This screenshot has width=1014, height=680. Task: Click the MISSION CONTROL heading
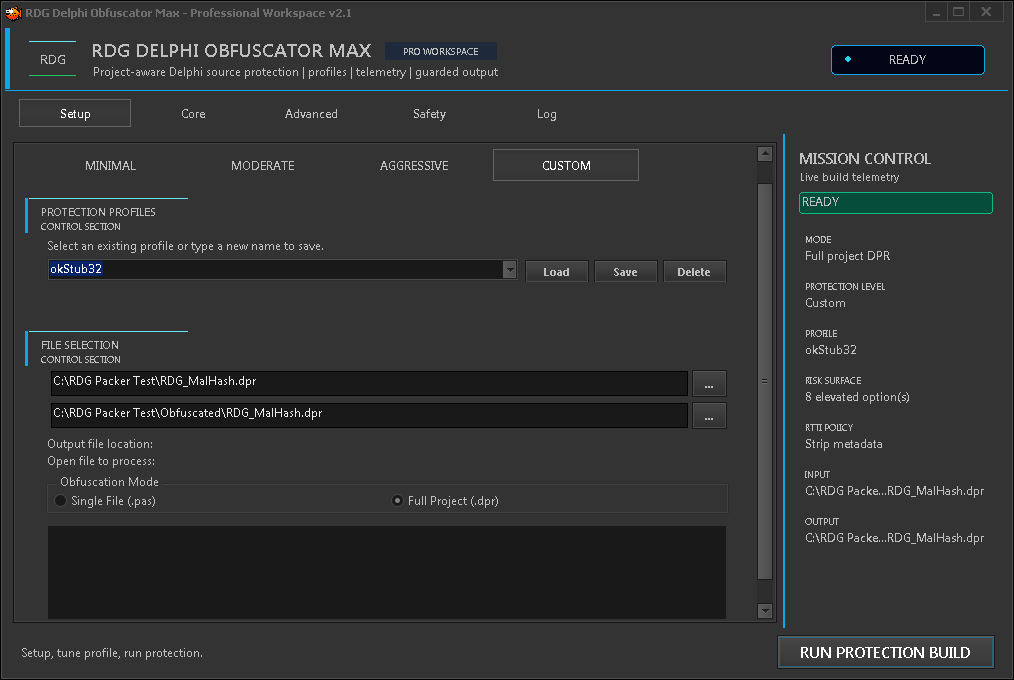coord(865,158)
